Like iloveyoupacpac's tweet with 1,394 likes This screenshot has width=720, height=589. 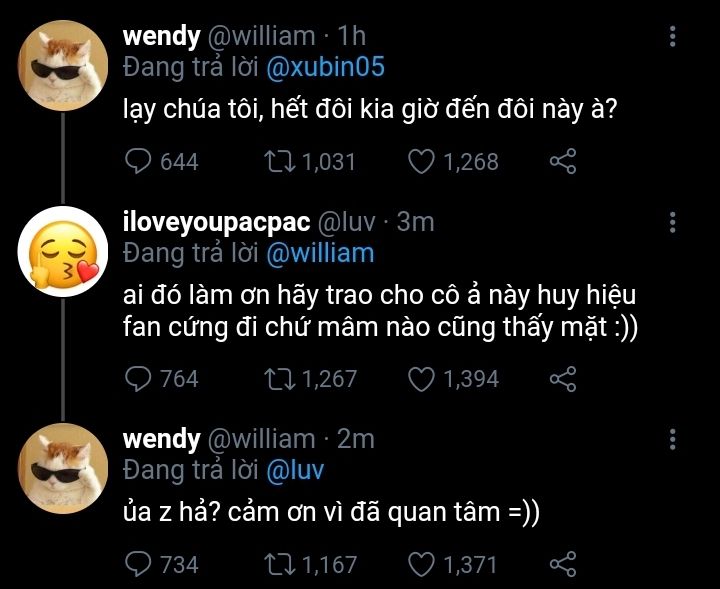pos(421,379)
